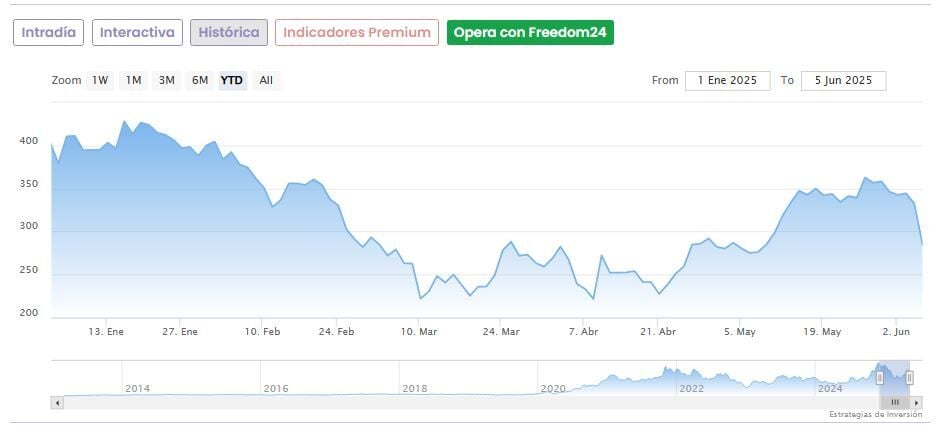Select YTD zoom range
938x432 pixels.
[x=232, y=81]
